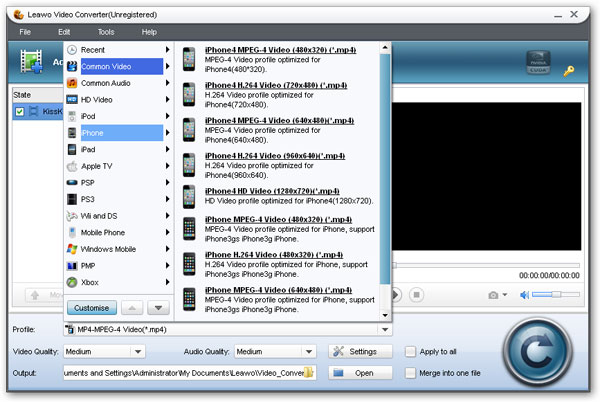Click the iPhone H.264 480x320 phone icon
The width and height of the screenshot is (600, 402).
point(189,264)
